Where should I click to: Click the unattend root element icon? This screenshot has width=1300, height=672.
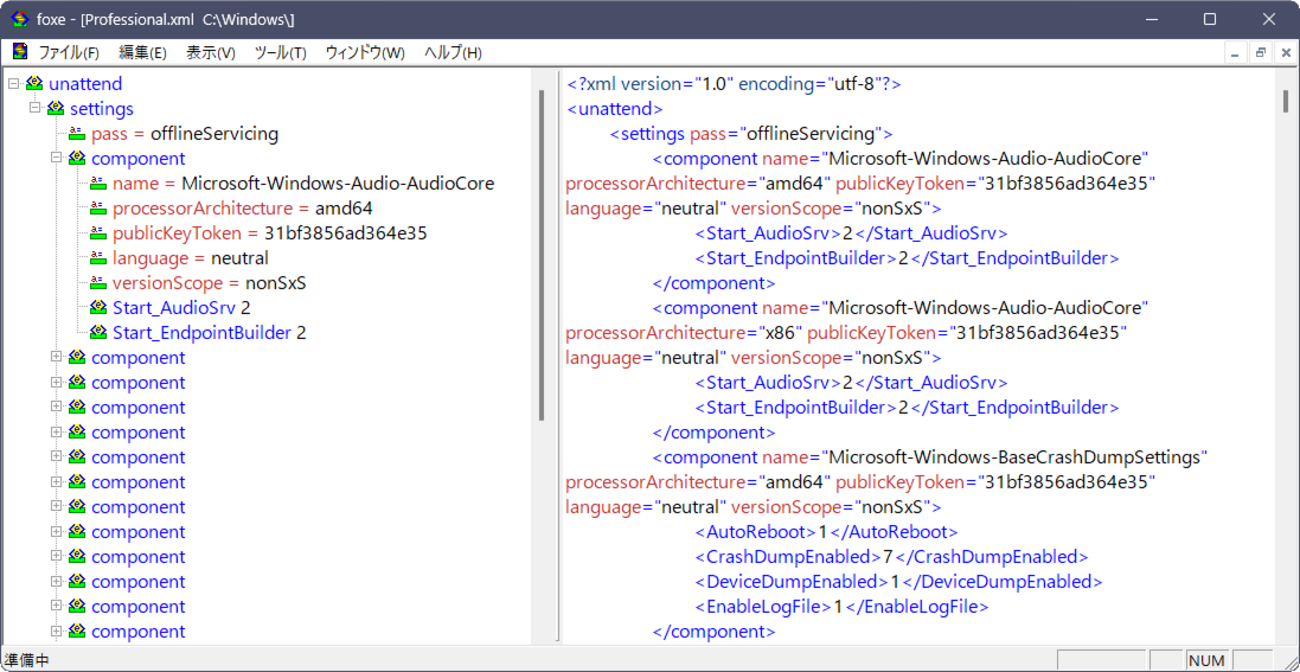coord(35,84)
